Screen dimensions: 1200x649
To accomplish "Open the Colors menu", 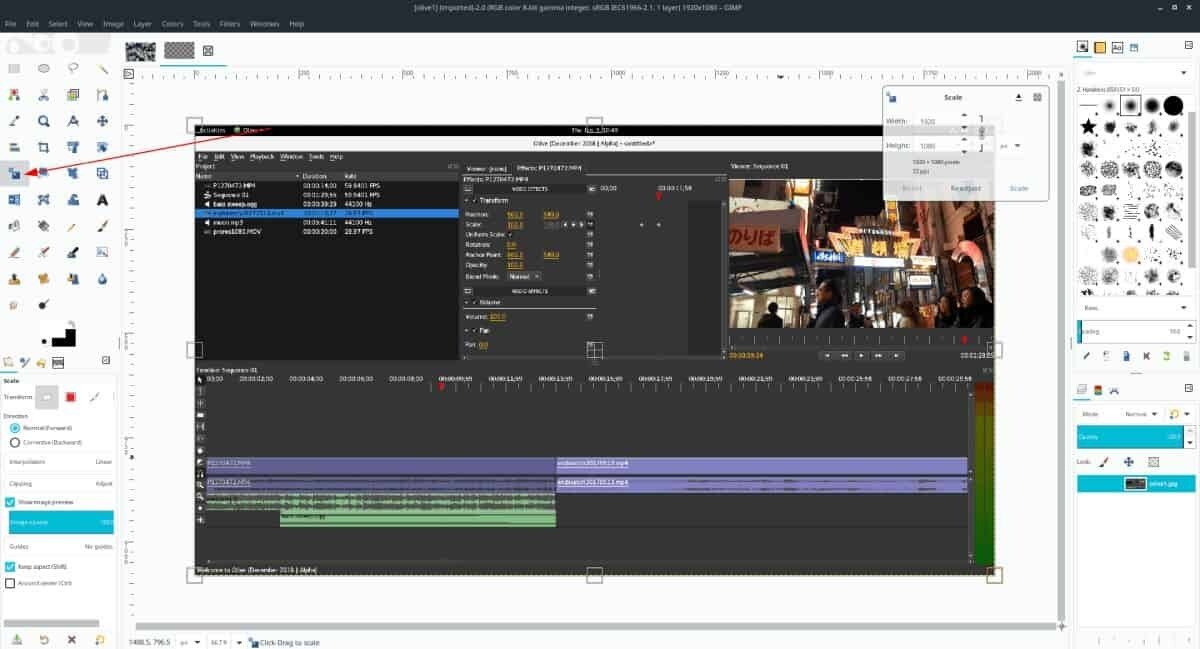I will [172, 23].
